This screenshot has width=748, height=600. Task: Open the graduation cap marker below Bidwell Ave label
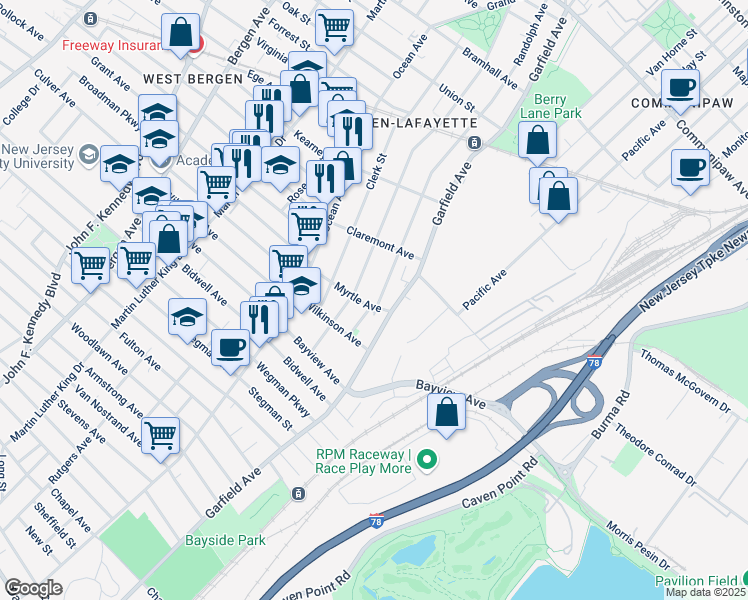tap(187, 320)
